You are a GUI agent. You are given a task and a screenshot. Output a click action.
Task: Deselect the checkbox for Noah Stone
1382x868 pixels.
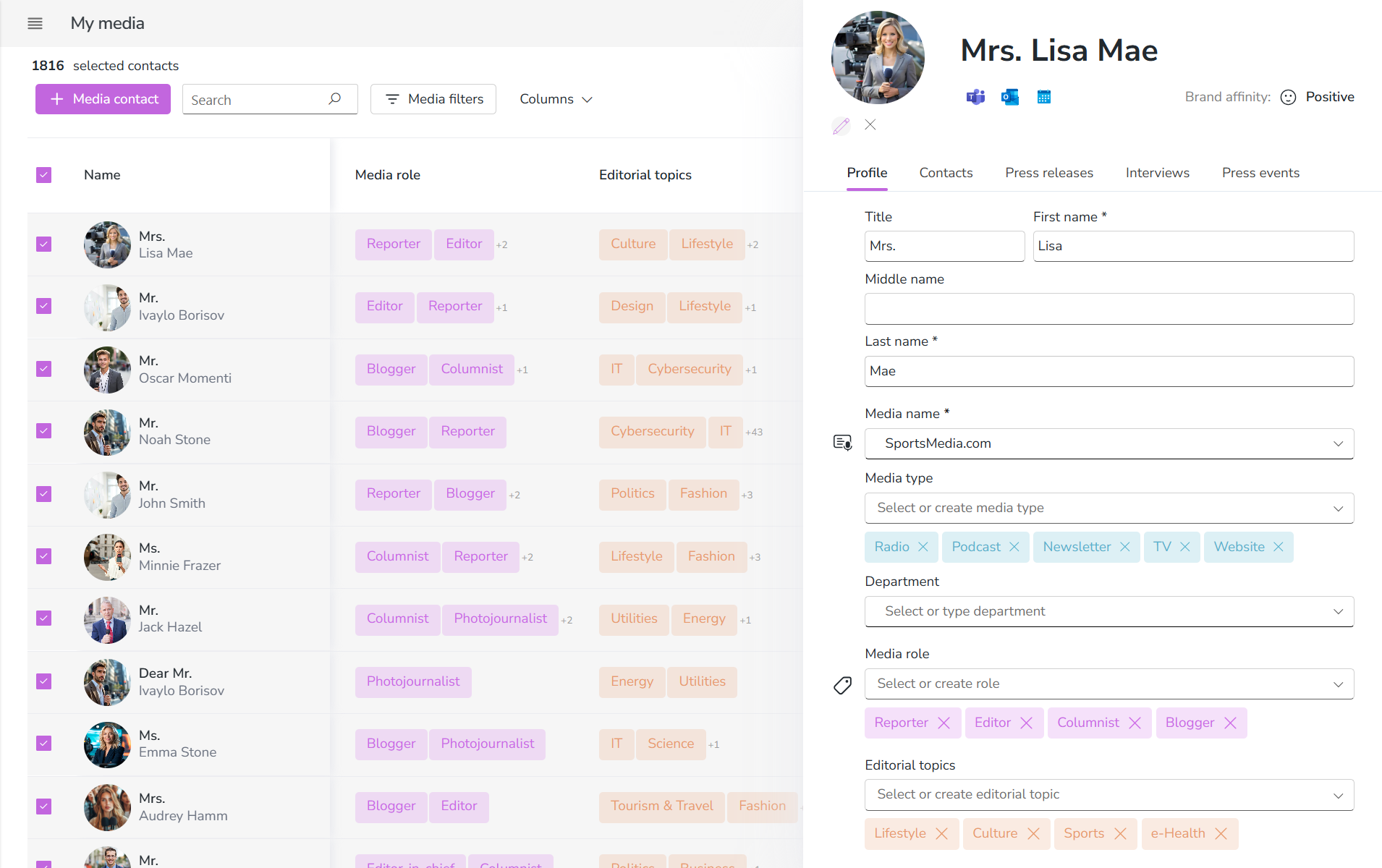43,430
